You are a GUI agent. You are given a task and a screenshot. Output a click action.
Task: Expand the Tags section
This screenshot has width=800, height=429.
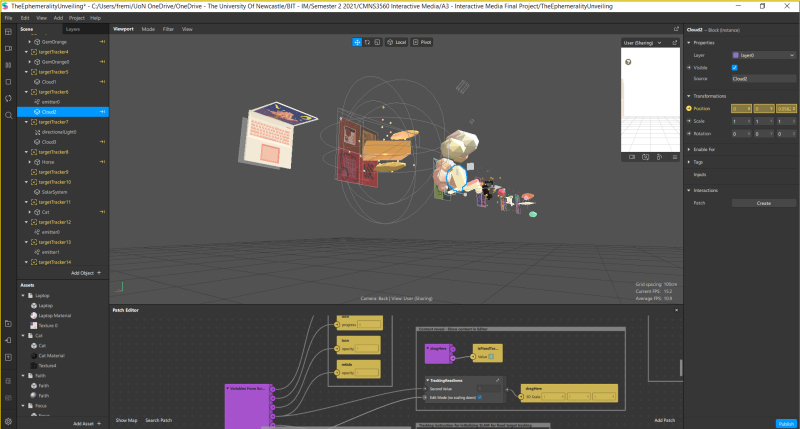pos(689,162)
